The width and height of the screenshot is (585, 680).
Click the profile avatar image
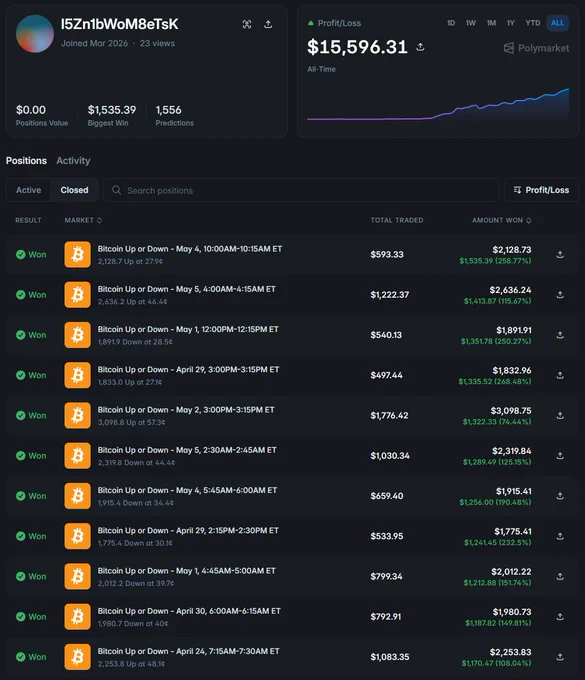pos(35,34)
